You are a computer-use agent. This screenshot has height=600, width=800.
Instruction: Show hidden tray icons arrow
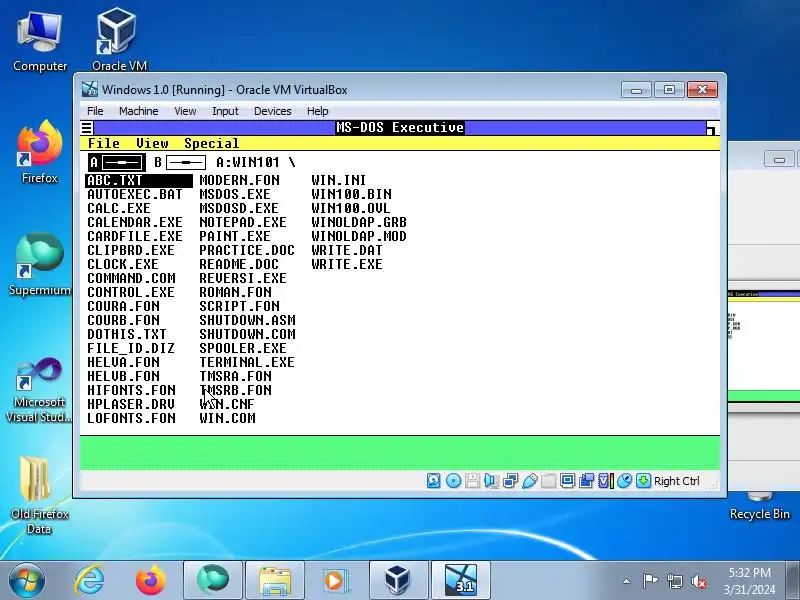click(x=627, y=581)
